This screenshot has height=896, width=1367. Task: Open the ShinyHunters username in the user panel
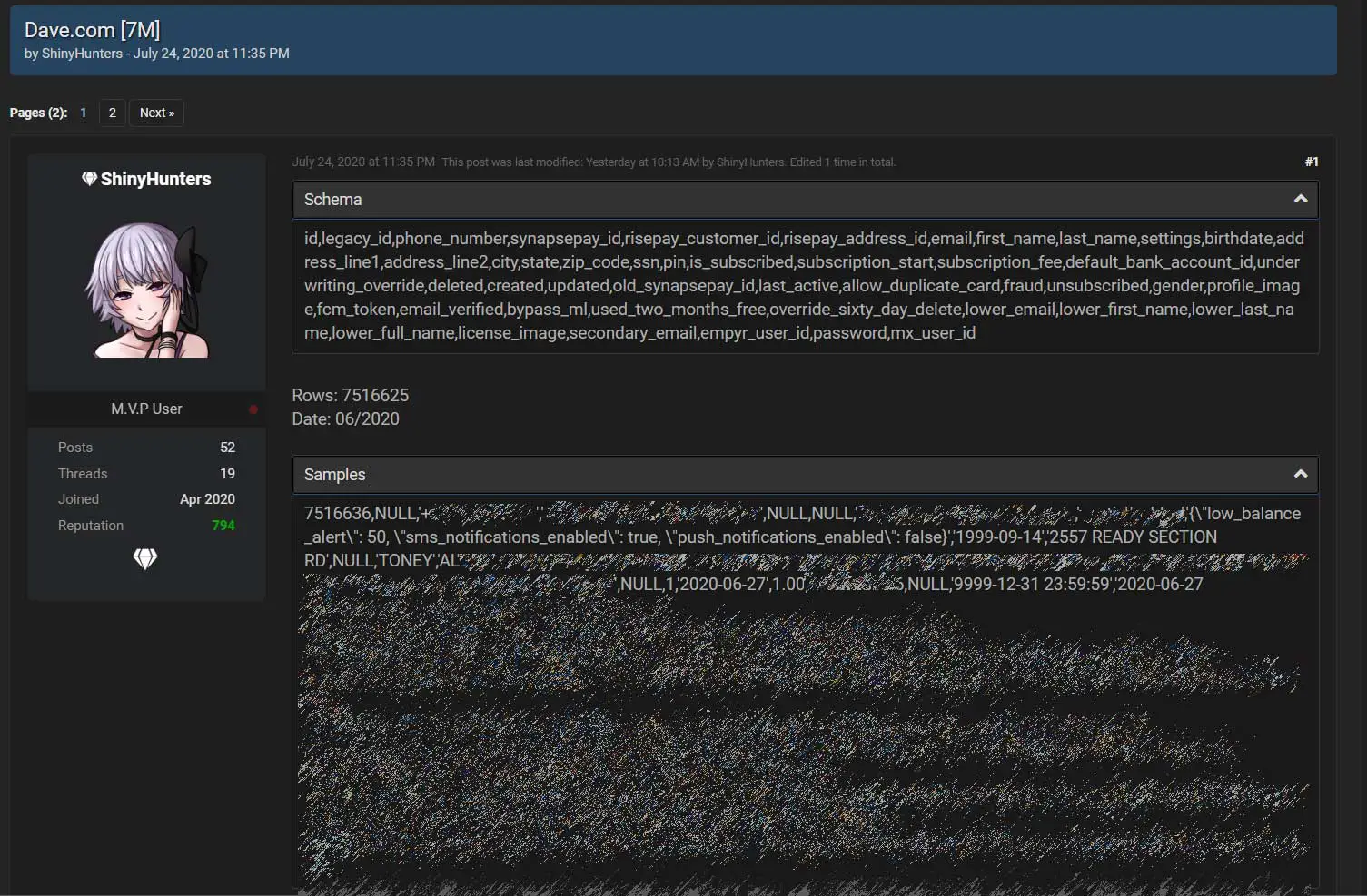pyautogui.click(x=155, y=179)
